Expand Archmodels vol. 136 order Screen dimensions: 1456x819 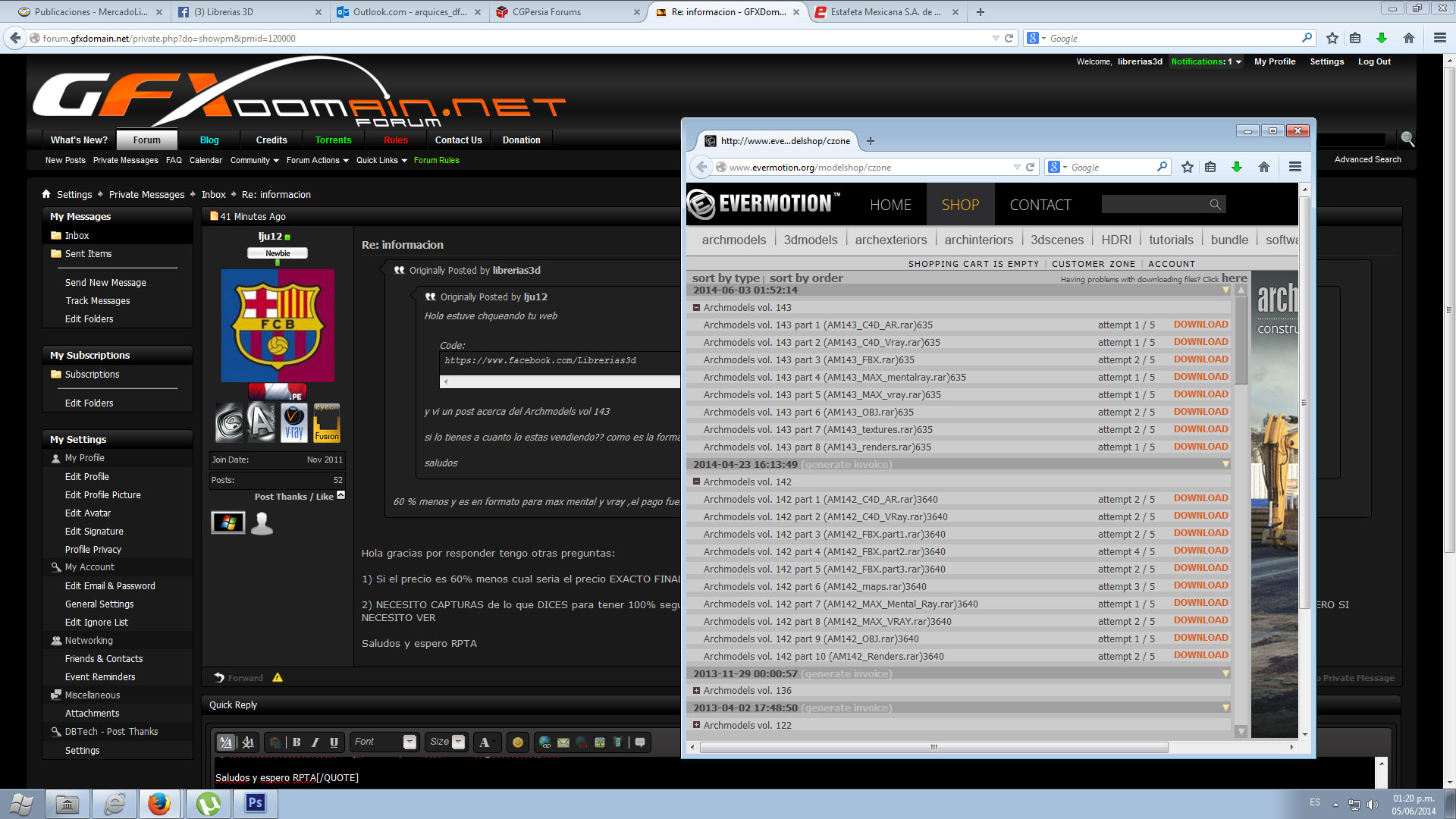pyautogui.click(x=696, y=691)
